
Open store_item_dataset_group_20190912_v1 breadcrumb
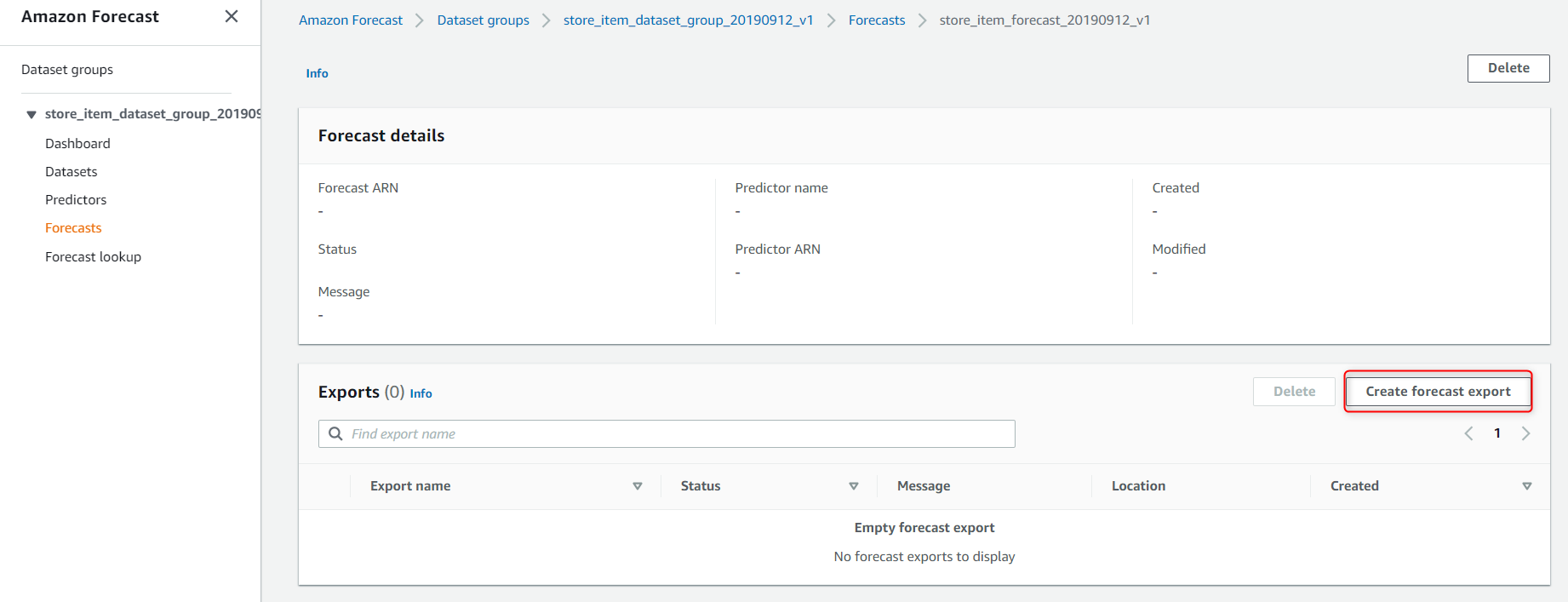(688, 20)
